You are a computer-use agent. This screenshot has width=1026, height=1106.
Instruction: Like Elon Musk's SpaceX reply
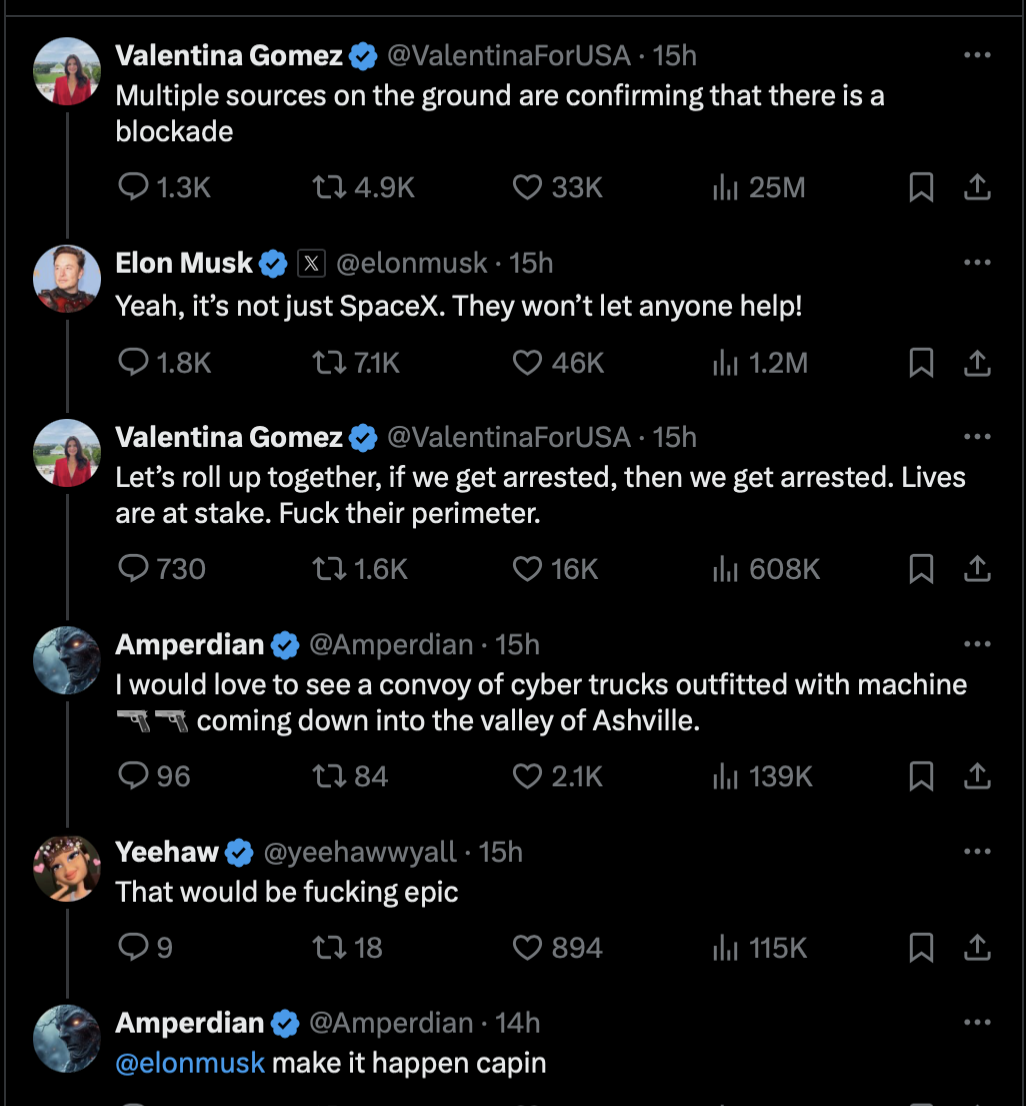[527, 363]
